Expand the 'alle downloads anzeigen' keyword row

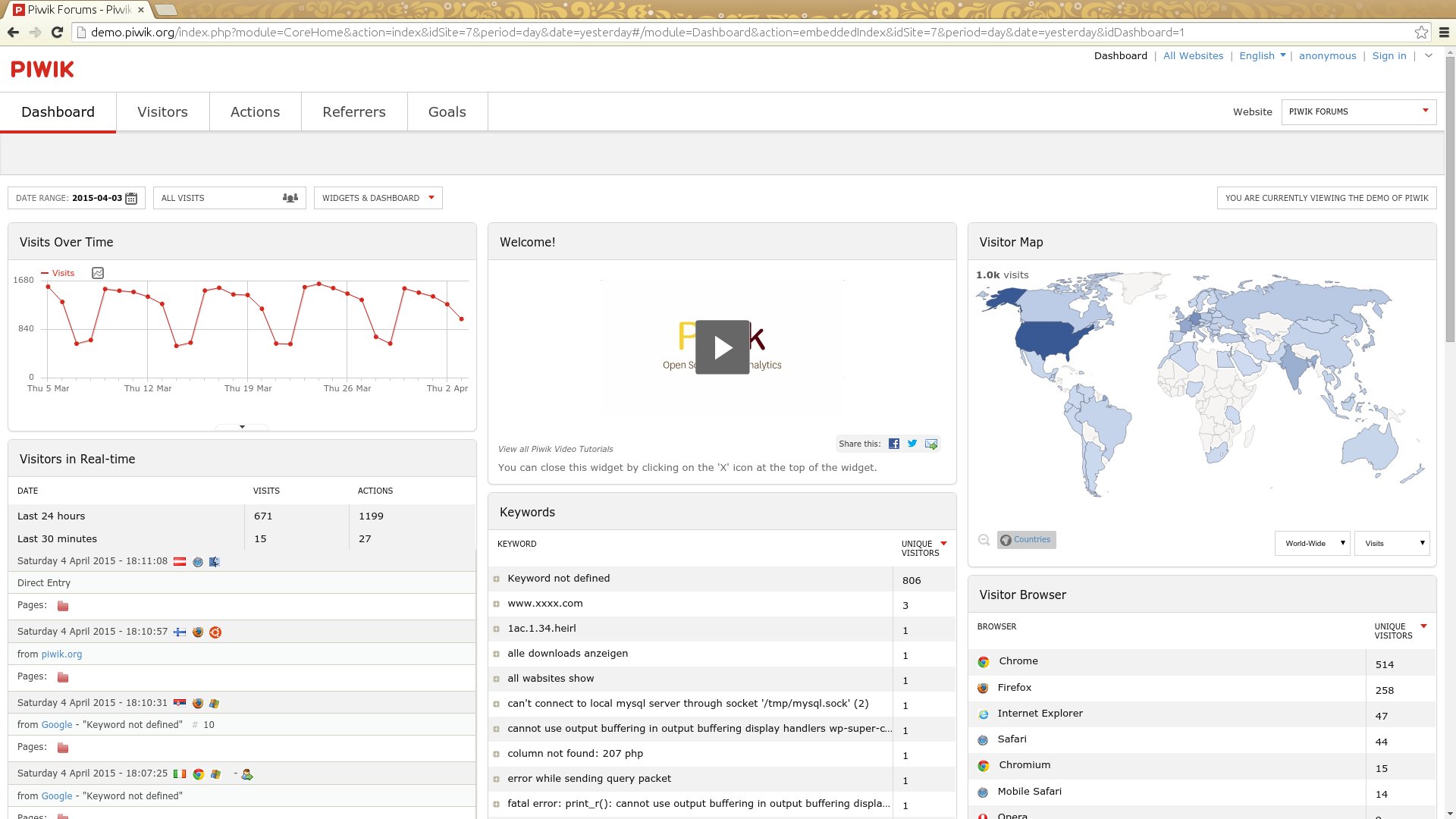click(x=496, y=654)
